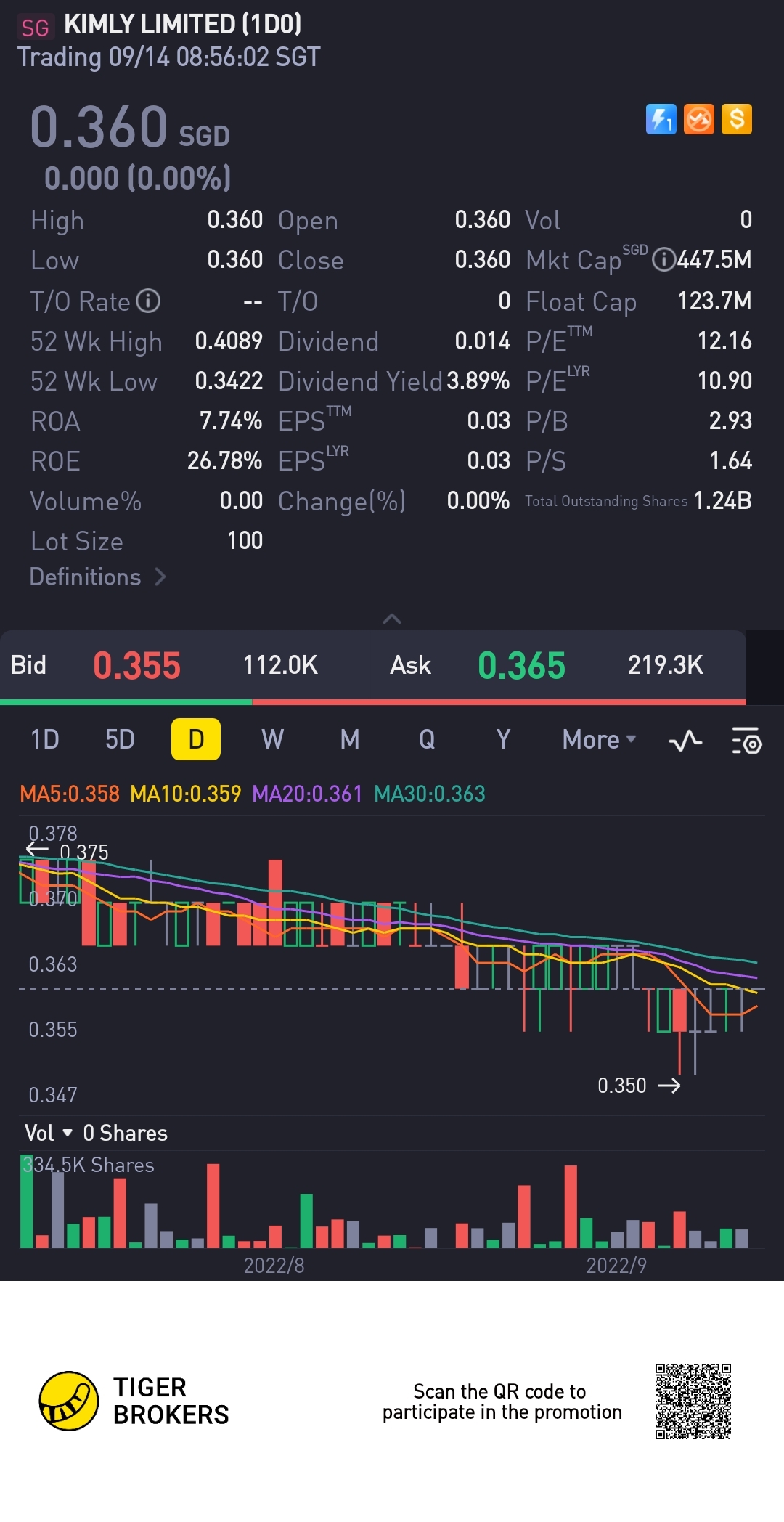Viewport: 784px width, 1522px height.
Task: Tap the 0.375 high price marker
Action: click(68, 852)
